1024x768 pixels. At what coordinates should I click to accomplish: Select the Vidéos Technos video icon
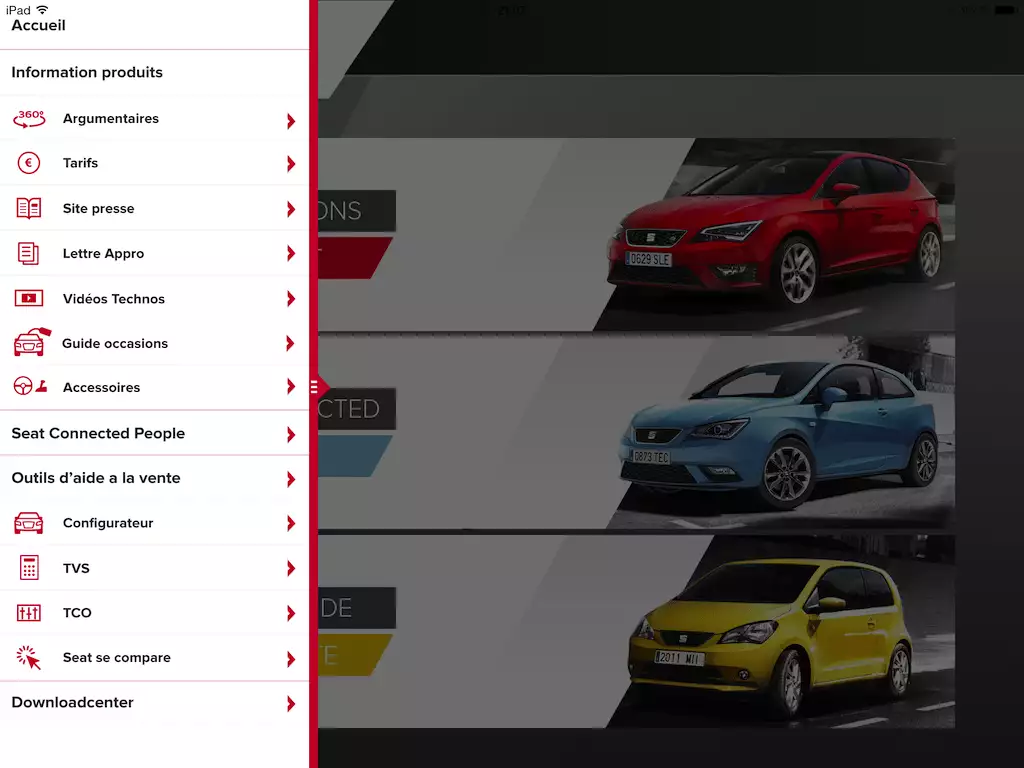point(28,298)
